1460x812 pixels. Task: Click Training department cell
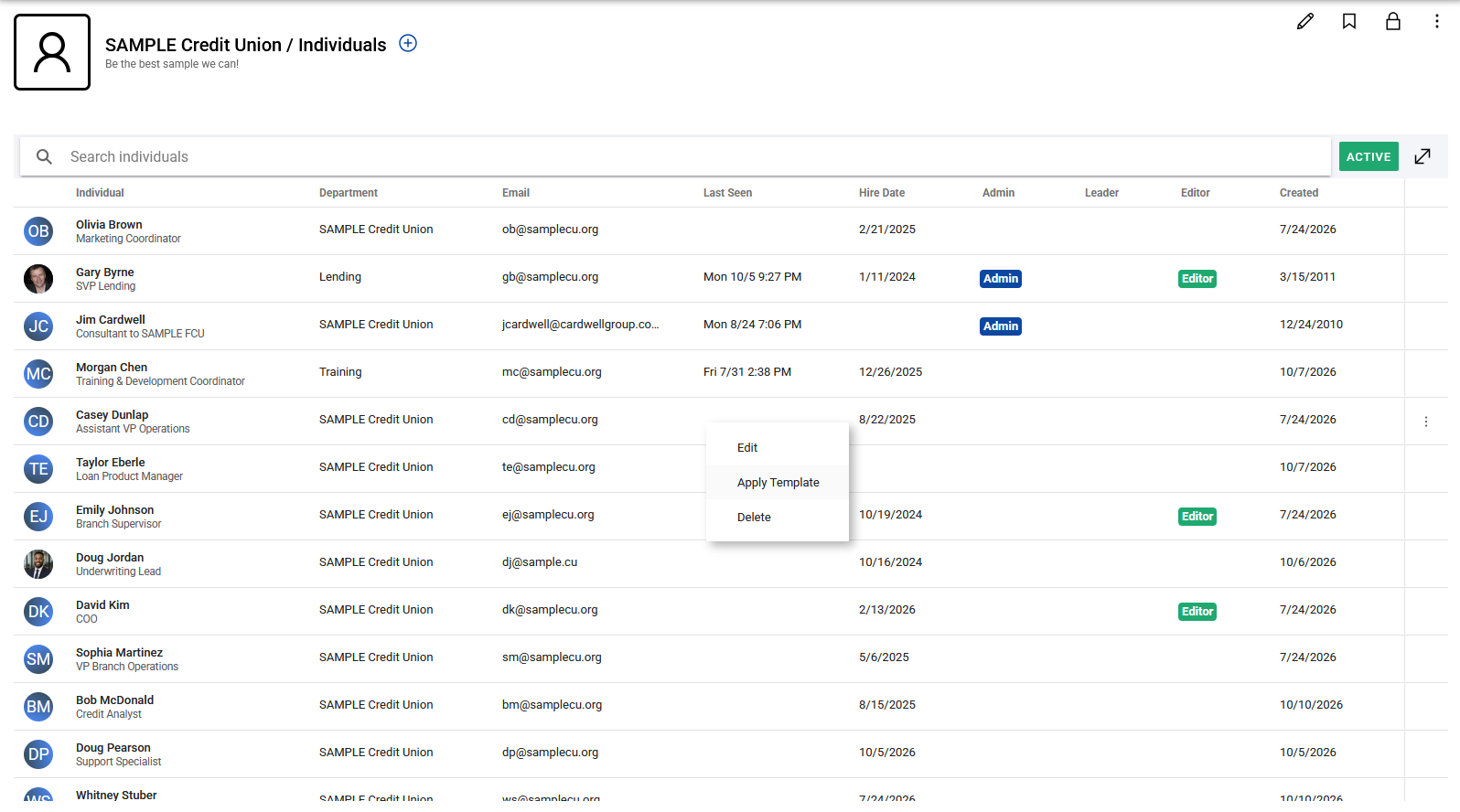pyautogui.click(x=340, y=372)
